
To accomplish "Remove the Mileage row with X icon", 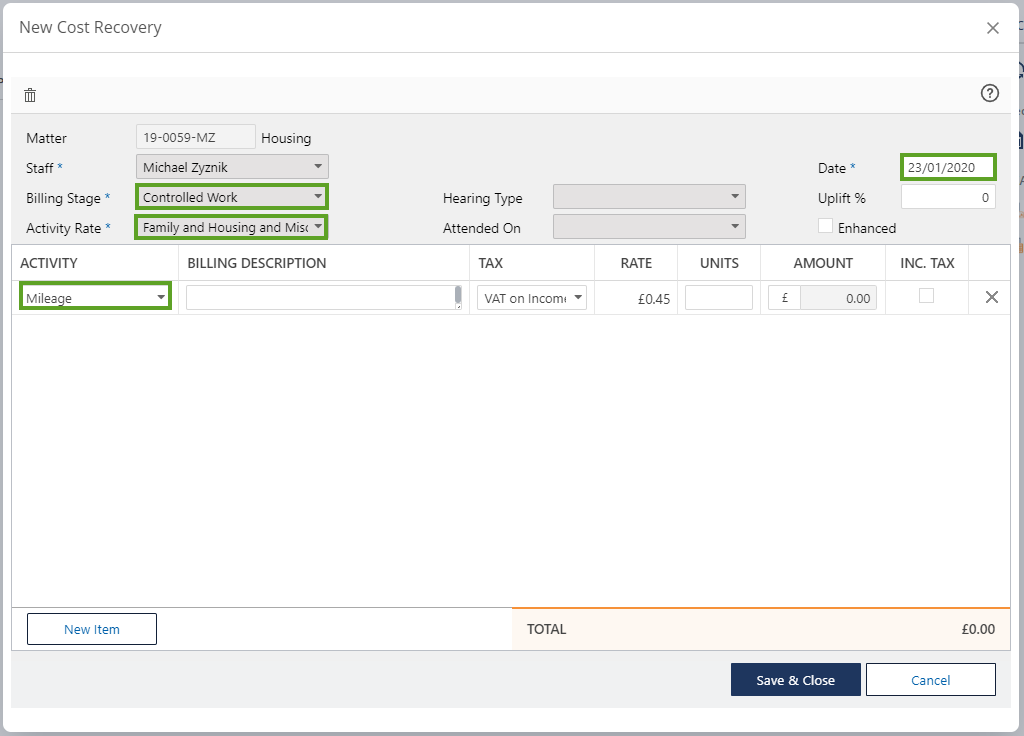I will coord(991,297).
